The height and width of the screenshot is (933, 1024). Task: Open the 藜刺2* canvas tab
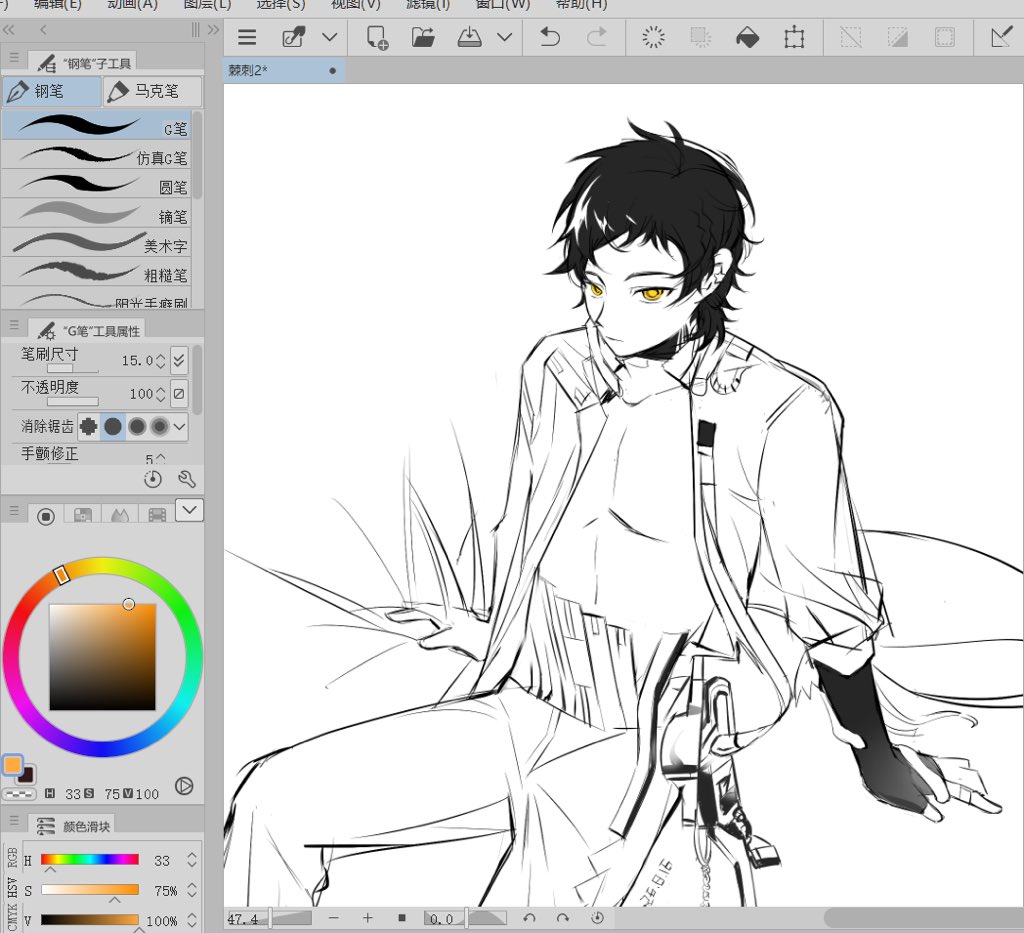click(283, 70)
